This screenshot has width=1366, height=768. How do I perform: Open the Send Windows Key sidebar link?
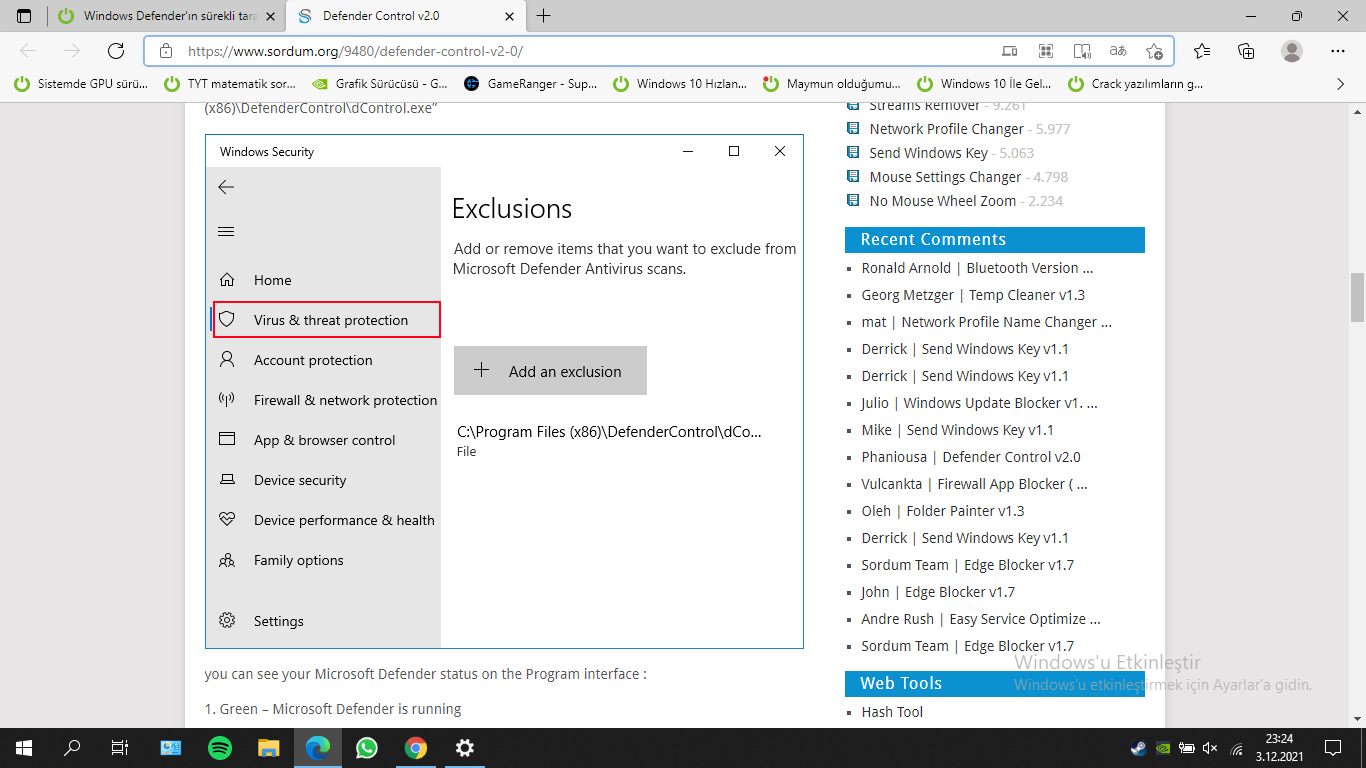pos(928,153)
